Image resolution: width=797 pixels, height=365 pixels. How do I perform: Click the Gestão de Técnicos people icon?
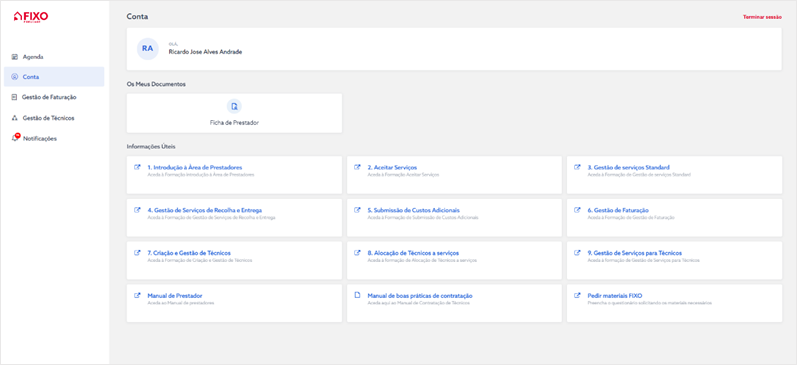15,118
